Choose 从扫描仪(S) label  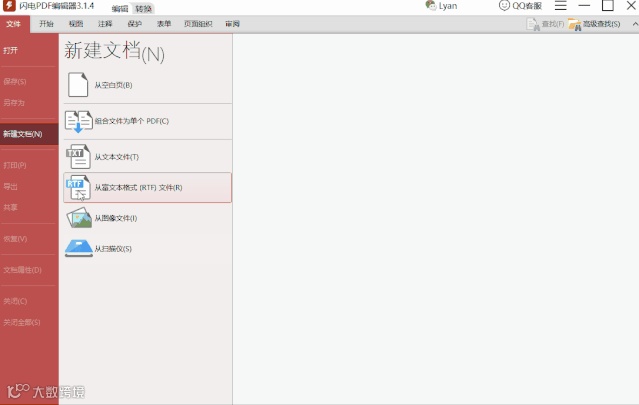(x=113, y=249)
